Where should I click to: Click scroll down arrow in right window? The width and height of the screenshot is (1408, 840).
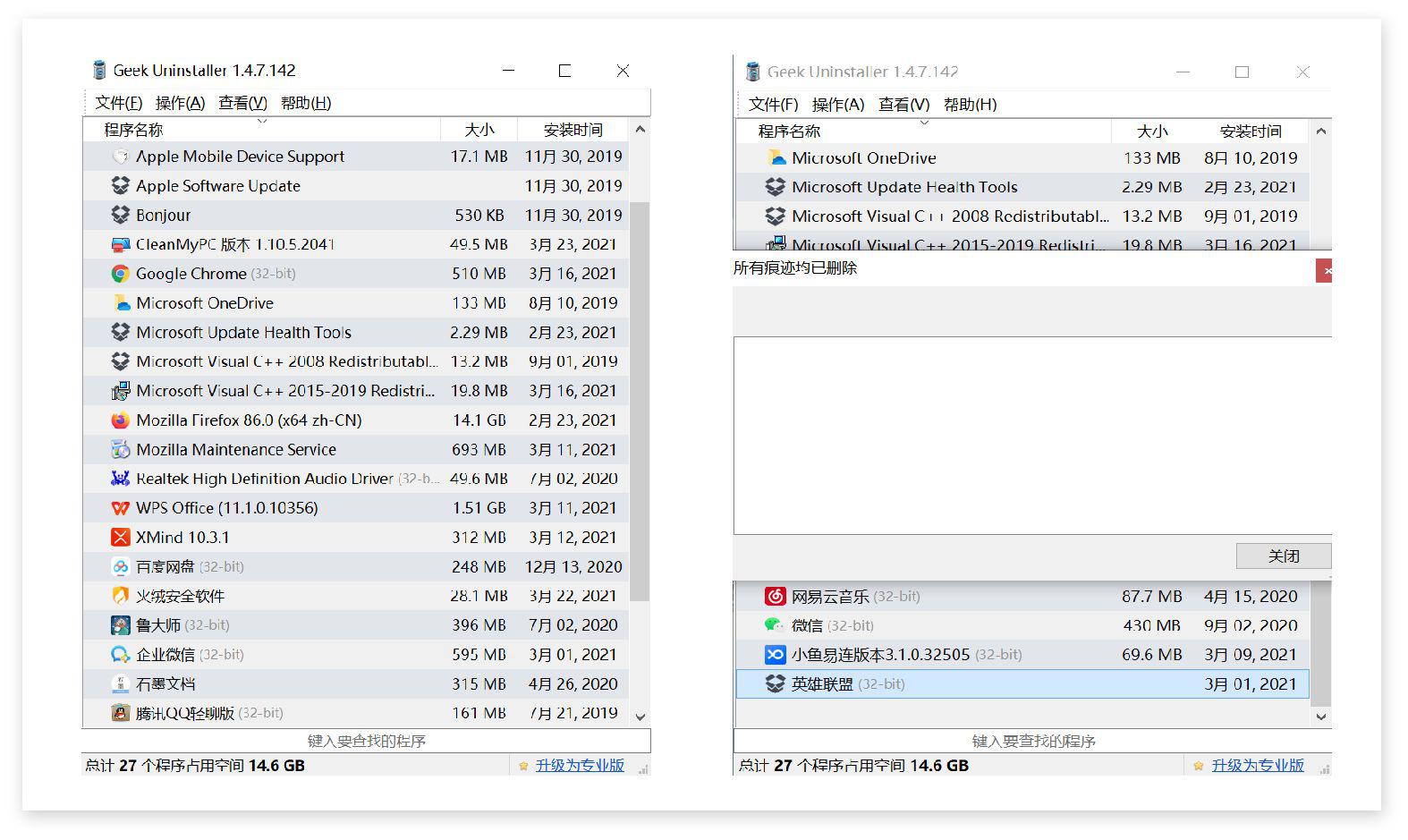[1321, 717]
